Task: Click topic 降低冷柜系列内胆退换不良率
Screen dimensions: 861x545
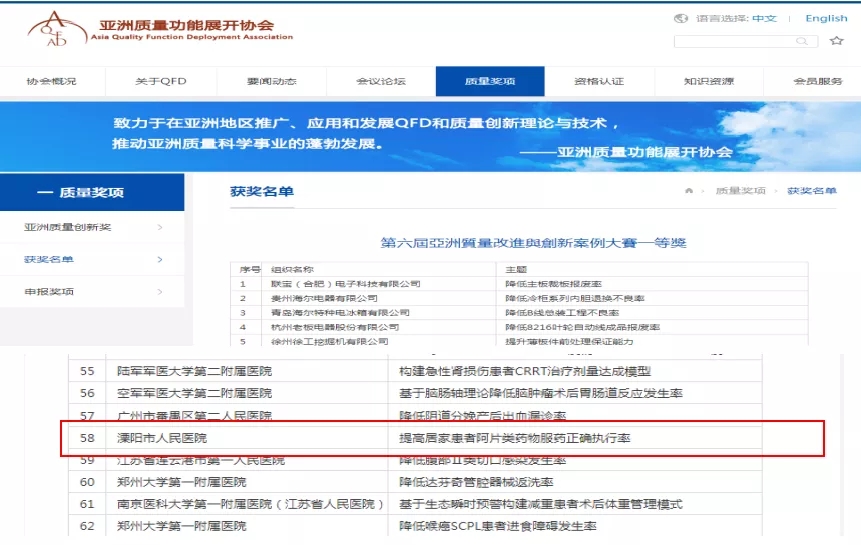Action: pos(575,298)
